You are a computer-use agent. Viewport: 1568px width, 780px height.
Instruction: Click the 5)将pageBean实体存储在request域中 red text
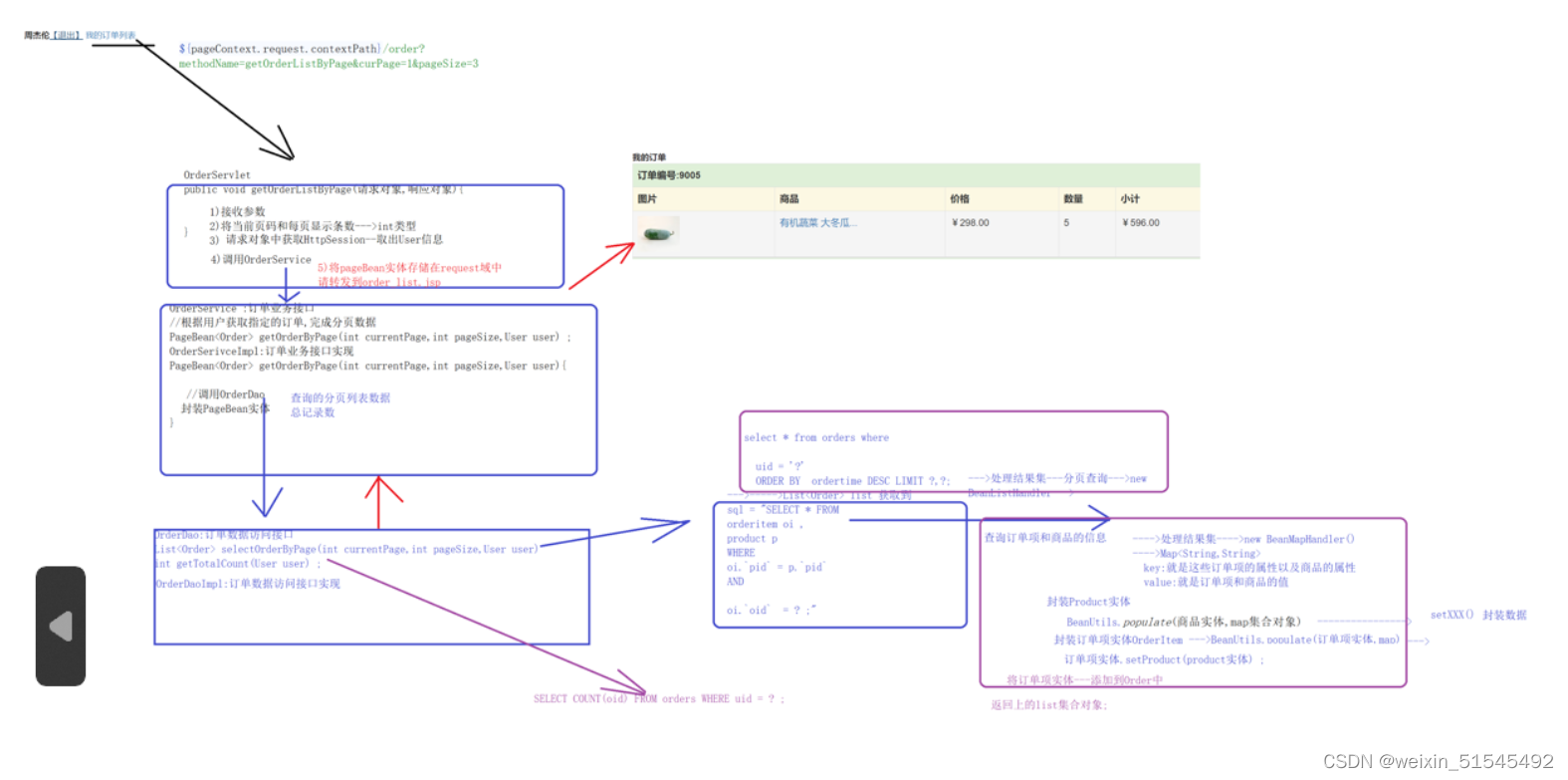point(409,268)
